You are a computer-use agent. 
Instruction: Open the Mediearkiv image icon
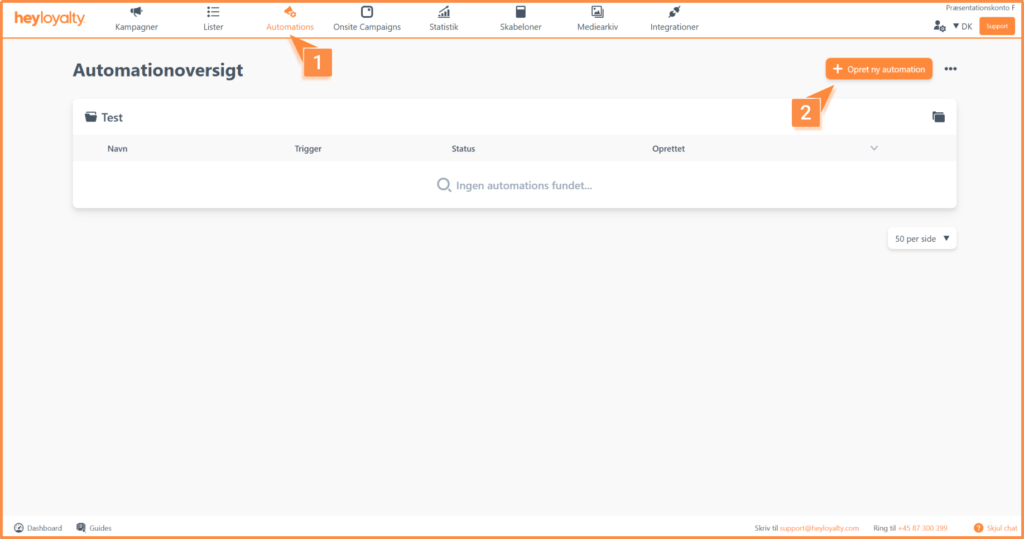pos(597,12)
